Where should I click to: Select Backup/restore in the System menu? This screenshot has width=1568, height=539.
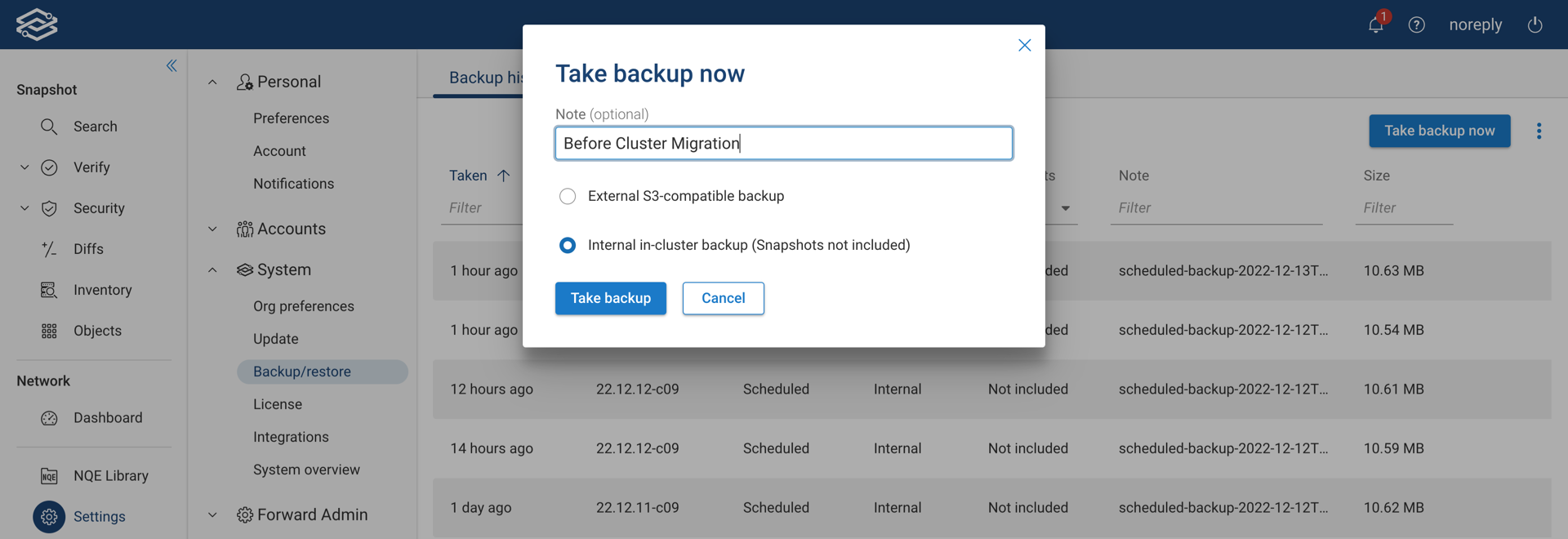322,372
